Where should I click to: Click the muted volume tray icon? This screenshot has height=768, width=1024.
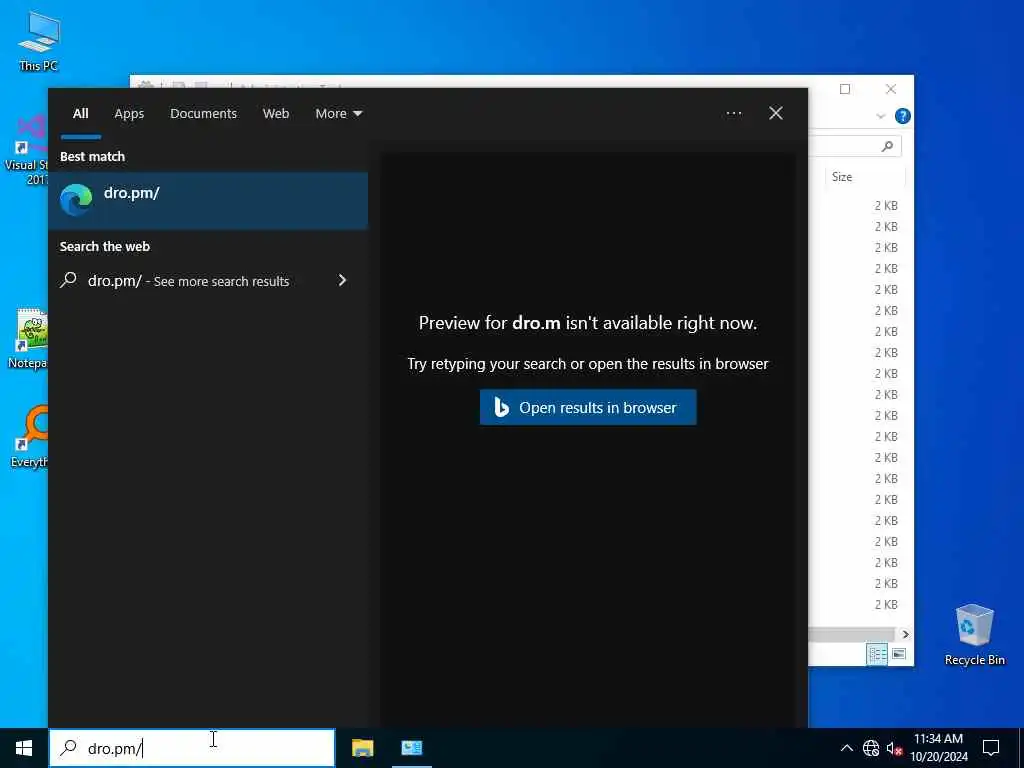click(895, 748)
